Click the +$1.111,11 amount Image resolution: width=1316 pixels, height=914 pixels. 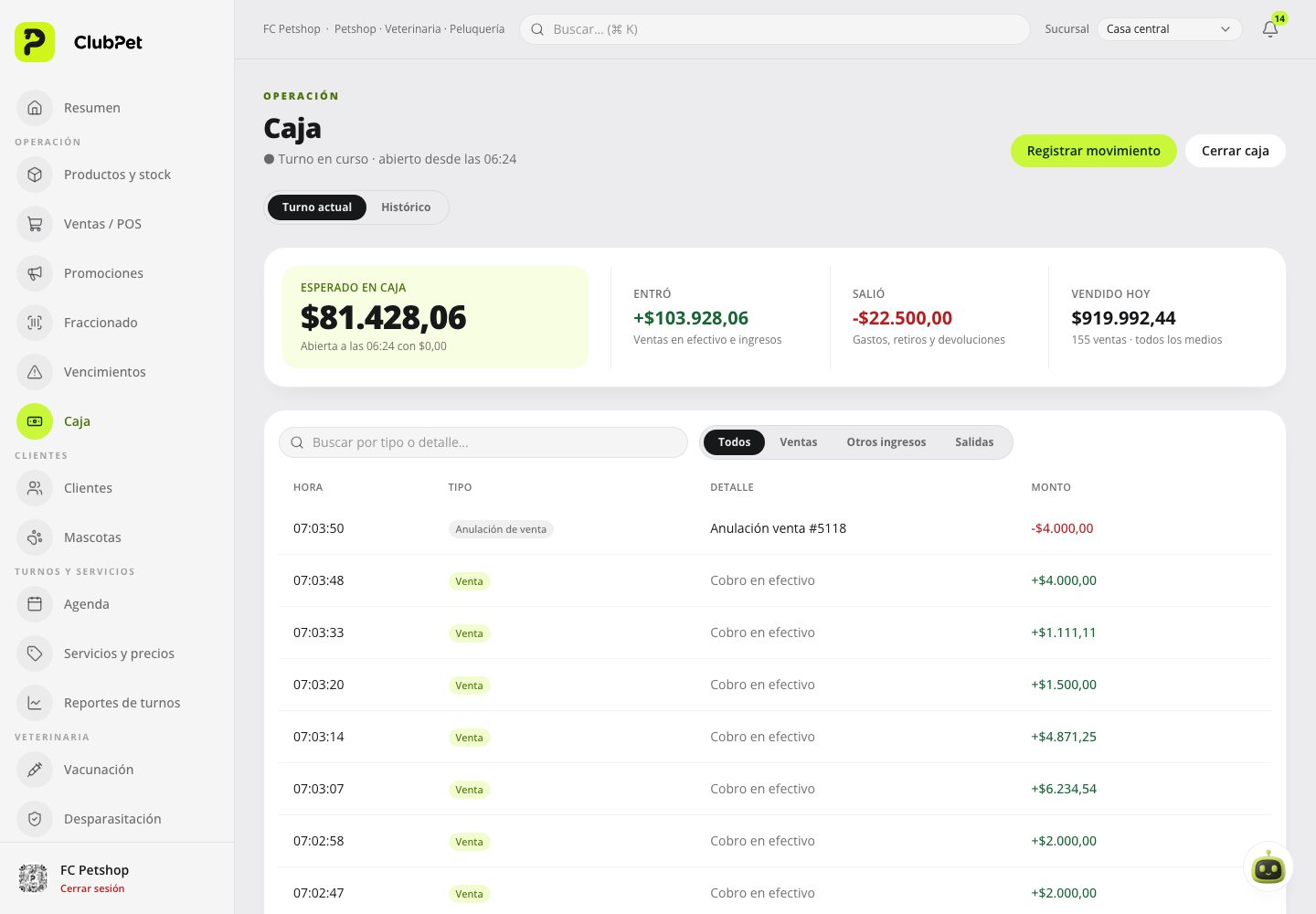tap(1064, 632)
